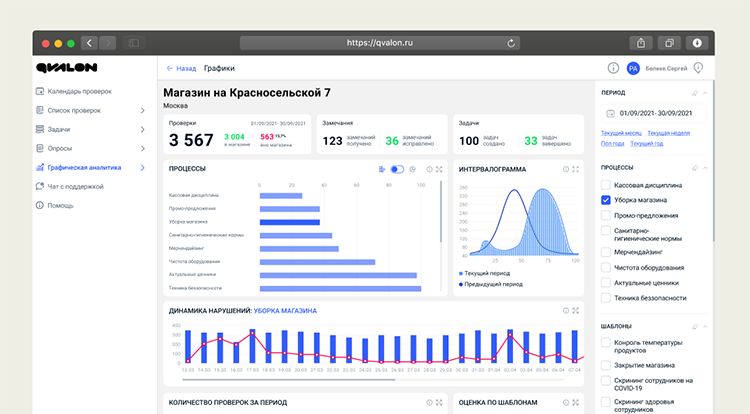Go back using the Назад link
Screen dimensions: 750x414
point(181,68)
